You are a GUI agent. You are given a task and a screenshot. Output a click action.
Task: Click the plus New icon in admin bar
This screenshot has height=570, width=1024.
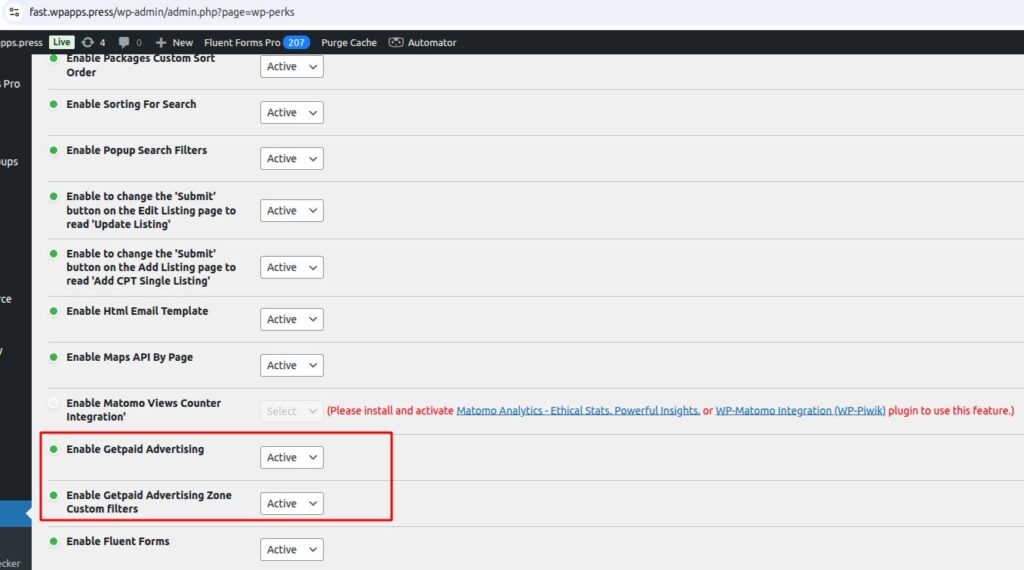(x=162, y=42)
